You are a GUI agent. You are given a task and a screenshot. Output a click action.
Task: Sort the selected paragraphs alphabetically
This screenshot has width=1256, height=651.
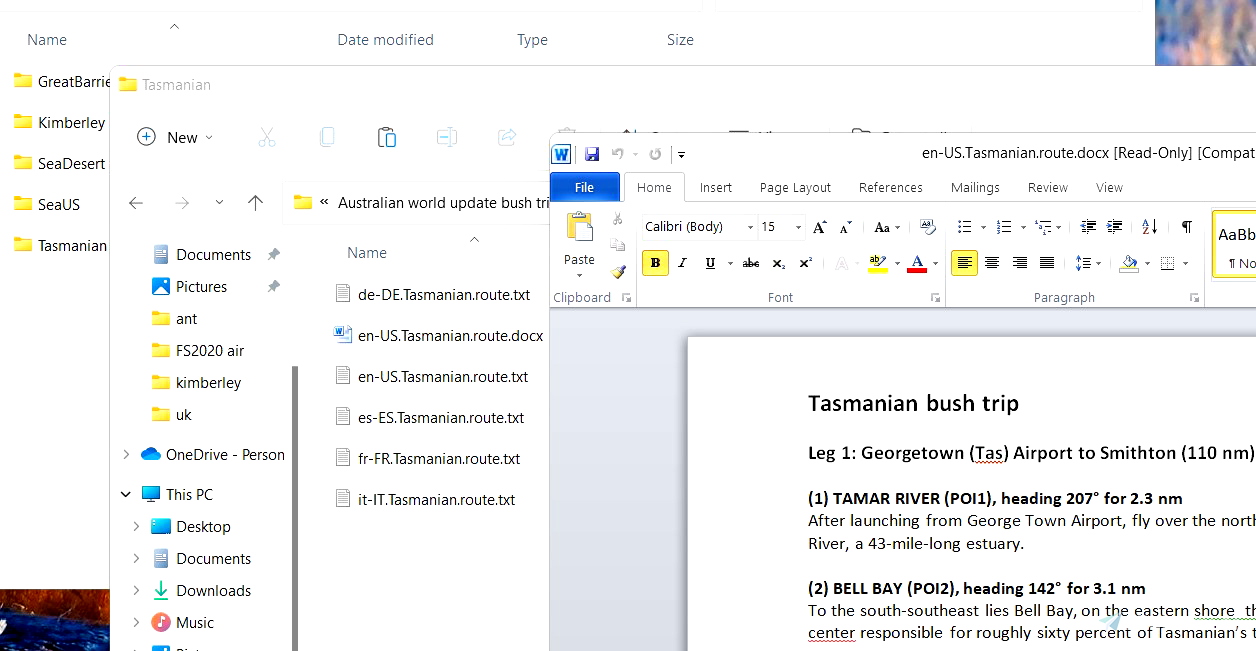[x=1150, y=227]
